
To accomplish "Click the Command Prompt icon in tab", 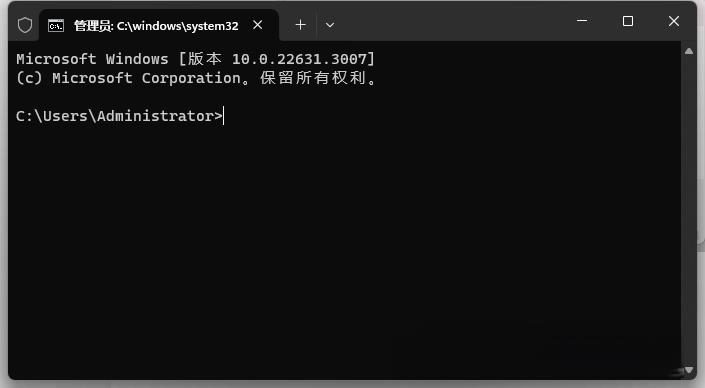I will (x=56, y=26).
